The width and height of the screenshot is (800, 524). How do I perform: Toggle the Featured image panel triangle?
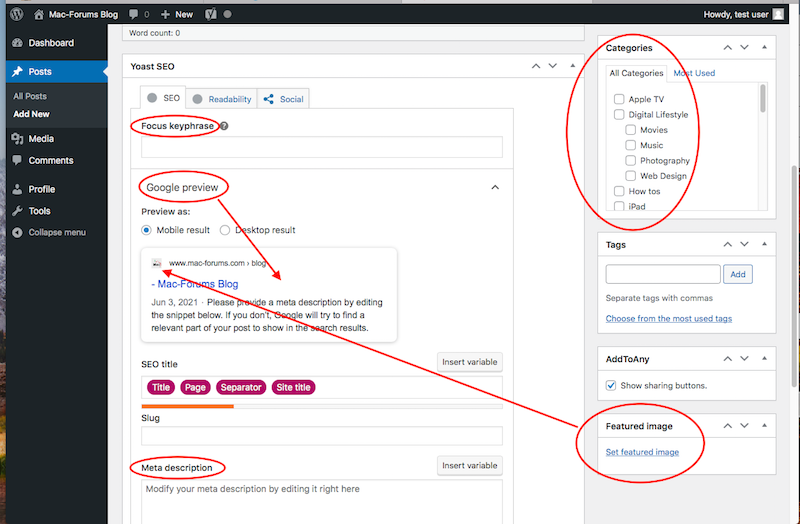764,425
